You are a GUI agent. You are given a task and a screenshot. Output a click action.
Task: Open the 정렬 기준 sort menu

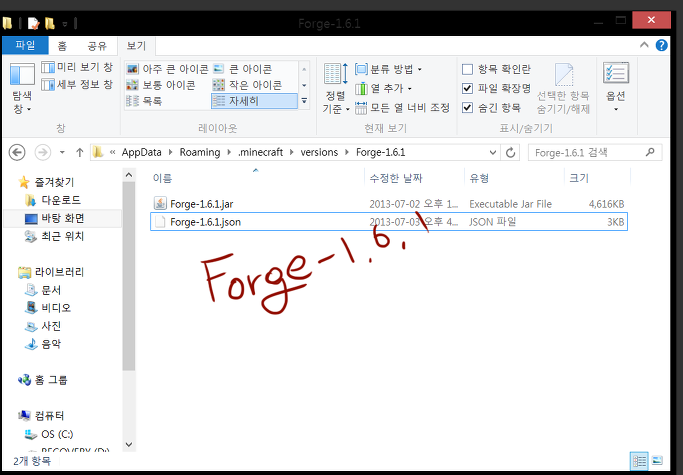click(x=335, y=88)
